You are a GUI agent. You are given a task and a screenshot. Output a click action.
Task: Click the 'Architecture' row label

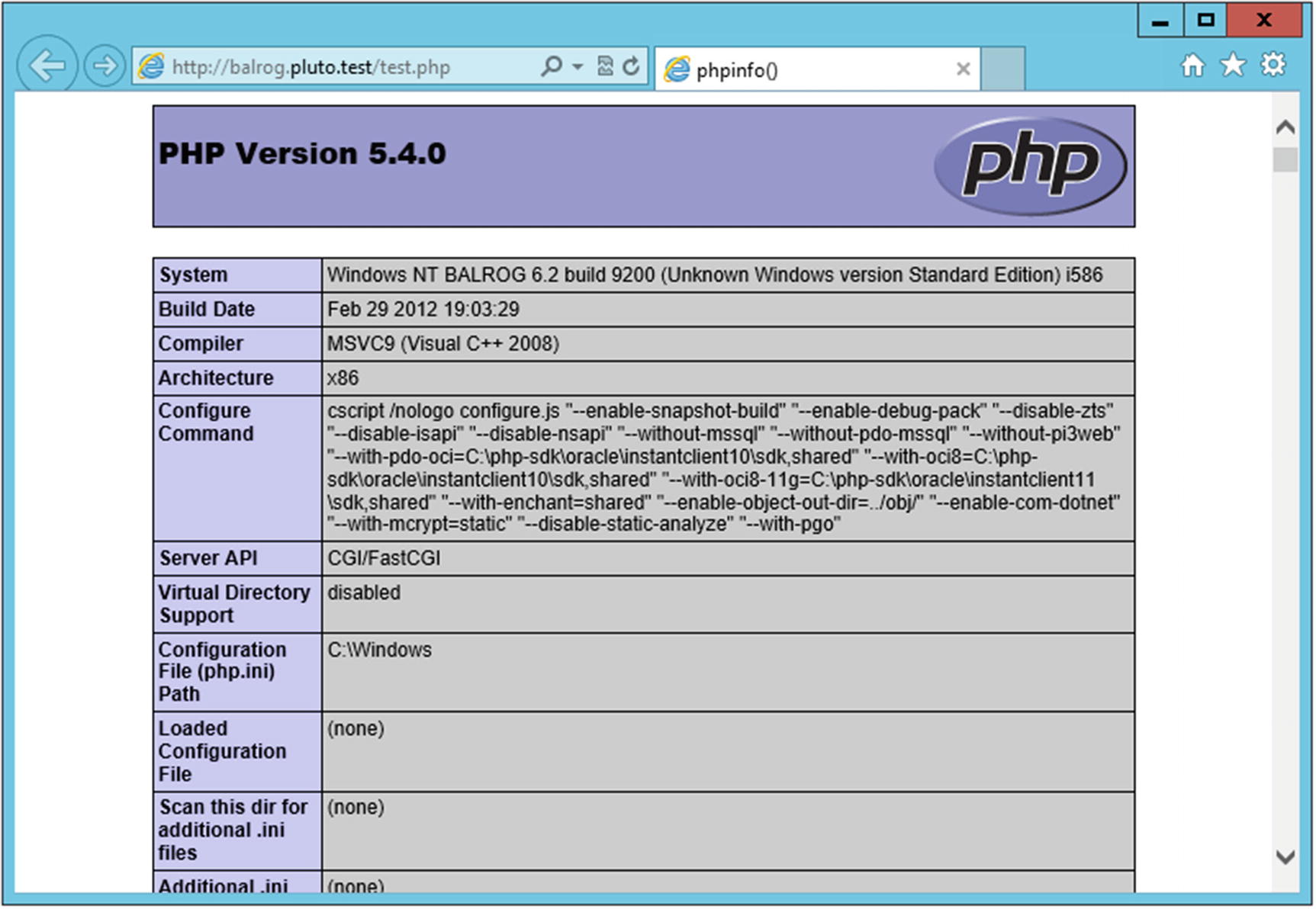tap(216, 377)
